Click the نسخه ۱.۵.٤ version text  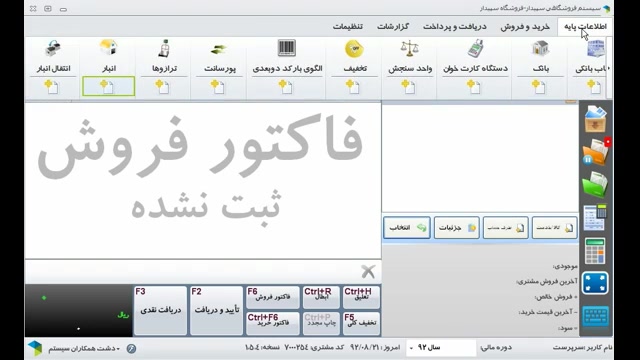(x=262, y=347)
